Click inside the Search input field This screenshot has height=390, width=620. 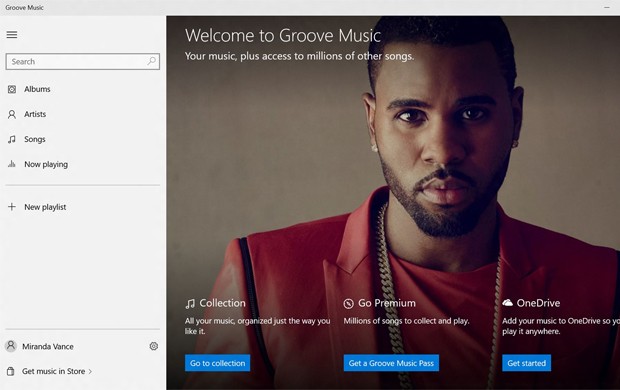[x=83, y=62]
